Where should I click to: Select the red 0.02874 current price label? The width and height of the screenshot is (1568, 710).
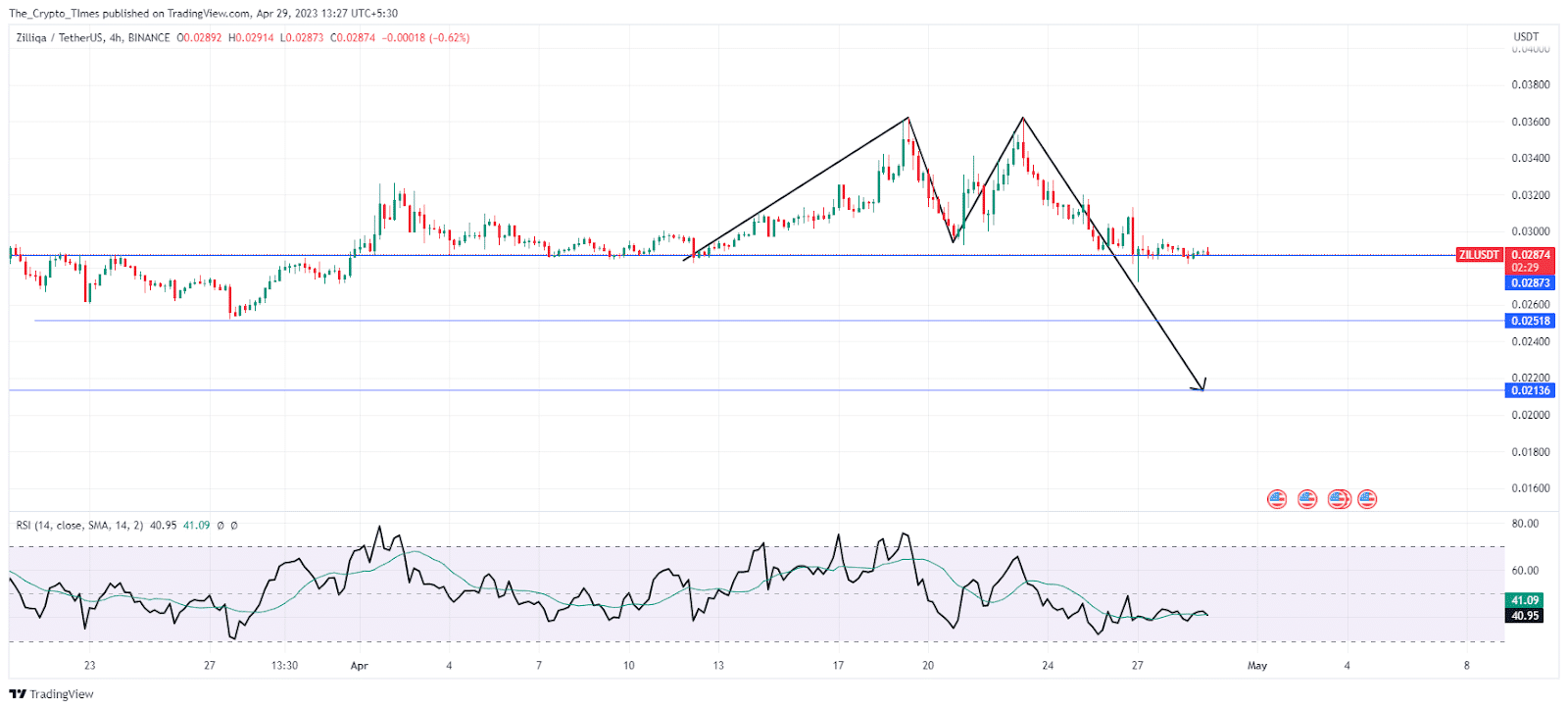point(1530,255)
